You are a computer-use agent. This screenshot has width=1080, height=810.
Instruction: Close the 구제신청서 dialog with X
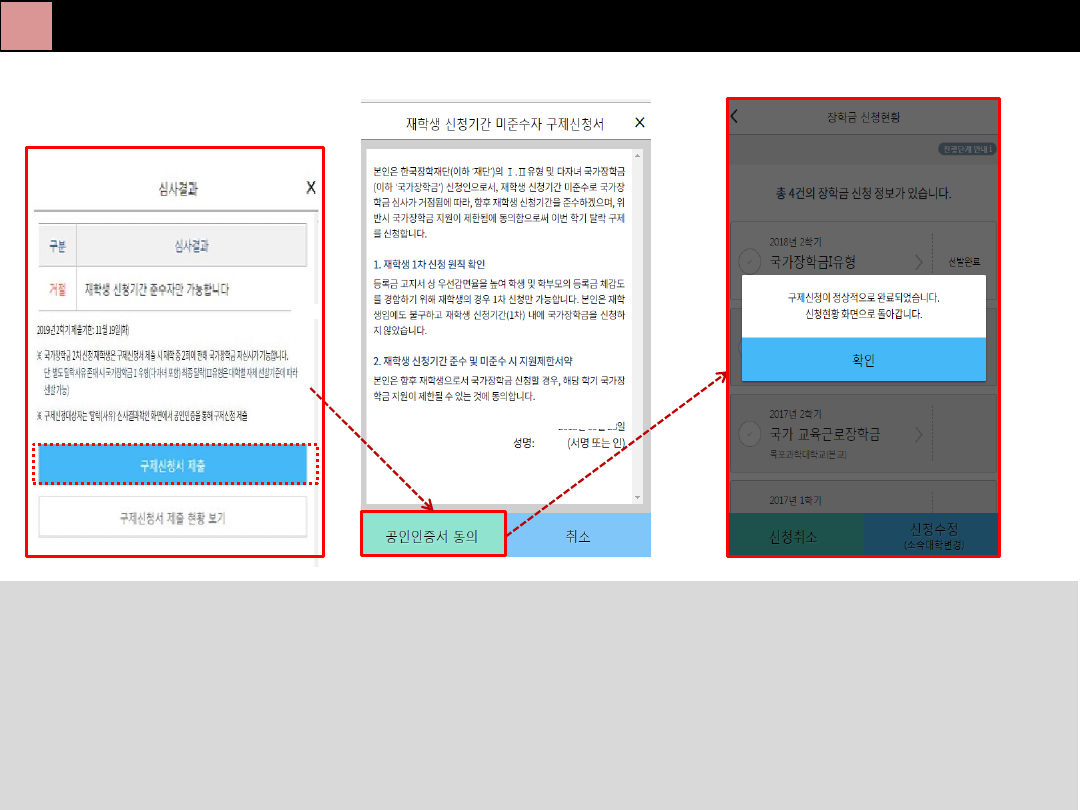(x=640, y=123)
